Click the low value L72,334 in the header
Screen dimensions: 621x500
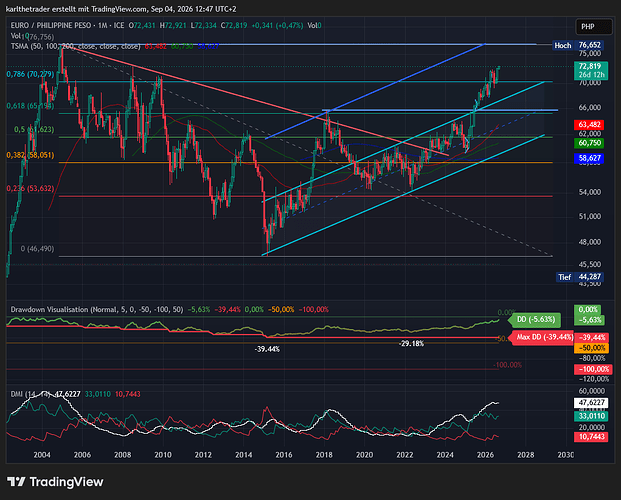204,25
